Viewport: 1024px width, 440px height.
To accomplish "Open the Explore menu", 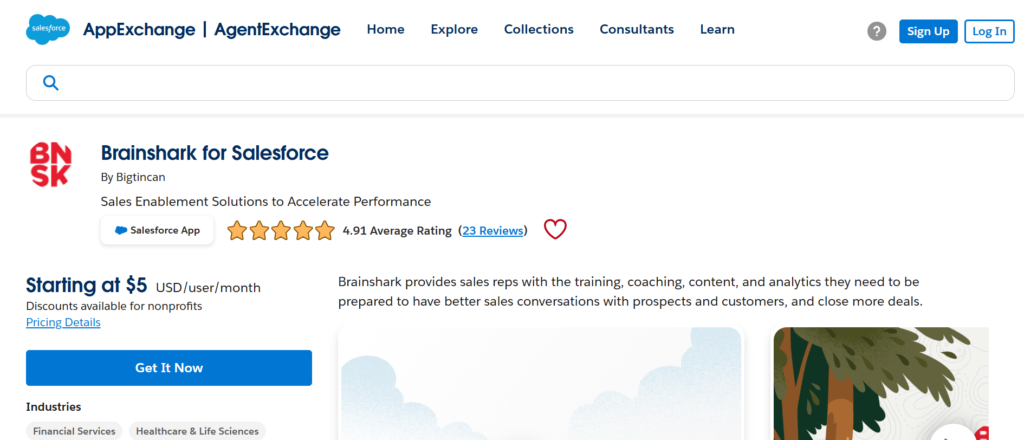I will click(454, 29).
